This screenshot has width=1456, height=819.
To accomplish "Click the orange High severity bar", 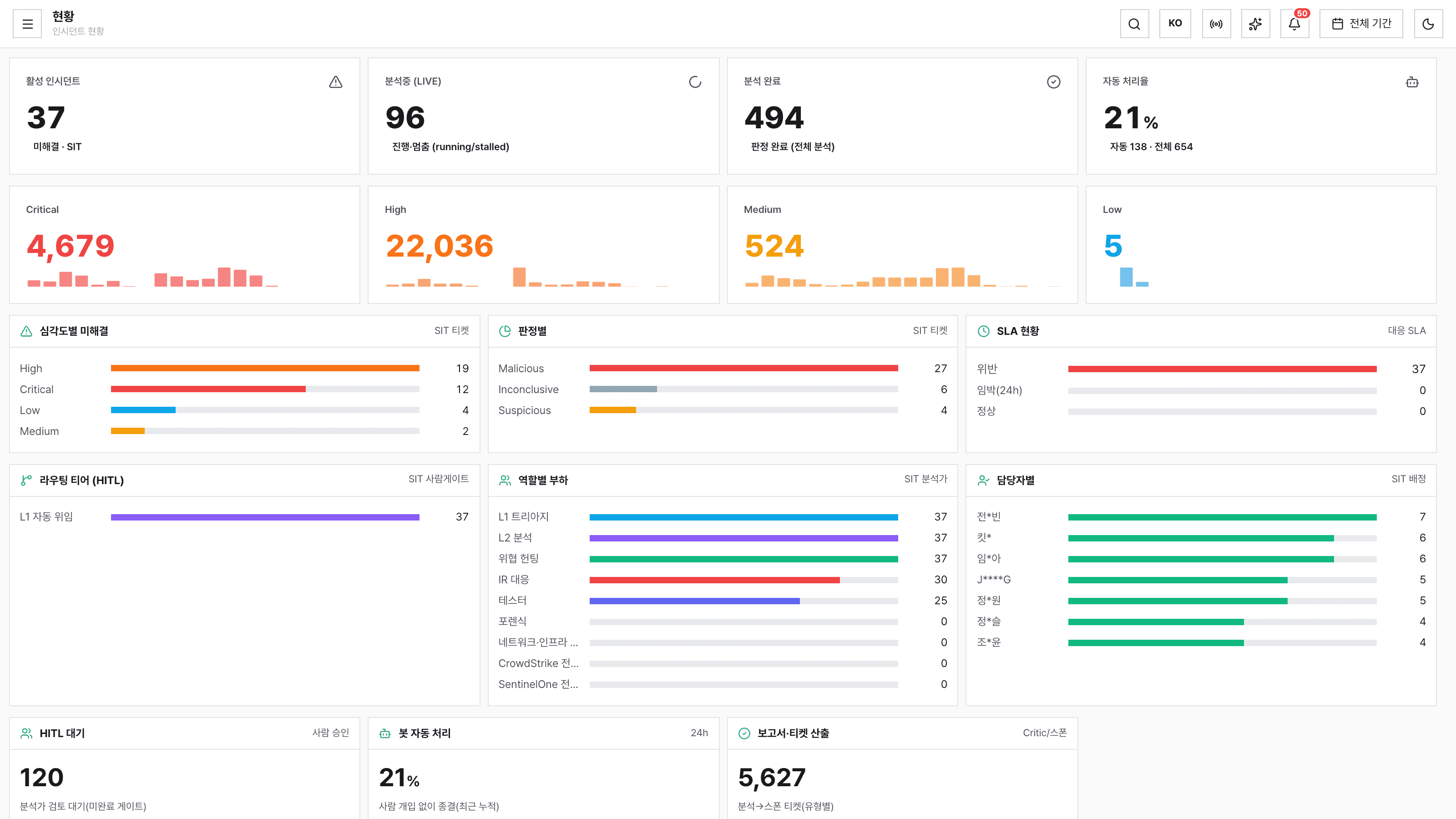I will 265,369.
